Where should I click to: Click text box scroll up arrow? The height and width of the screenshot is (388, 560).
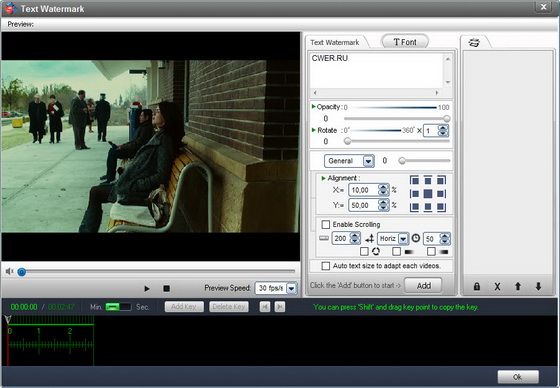(x=448, y=59)
